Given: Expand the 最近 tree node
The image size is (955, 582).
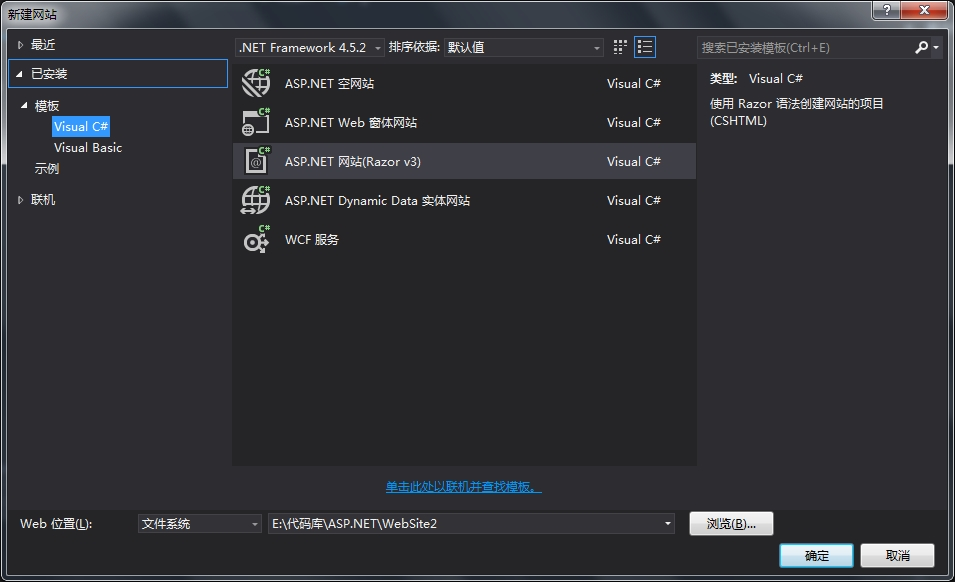Looking at the screenshot, I should click(20, 44).
